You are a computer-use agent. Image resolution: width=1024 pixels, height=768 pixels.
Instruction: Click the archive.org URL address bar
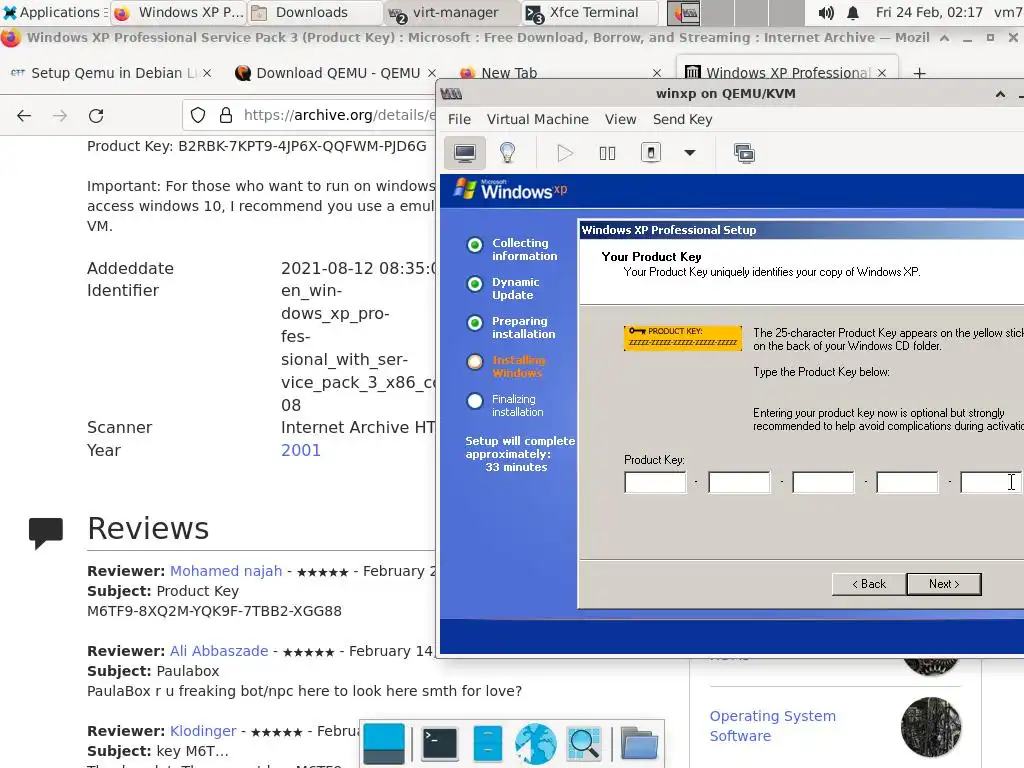[338, 115]
